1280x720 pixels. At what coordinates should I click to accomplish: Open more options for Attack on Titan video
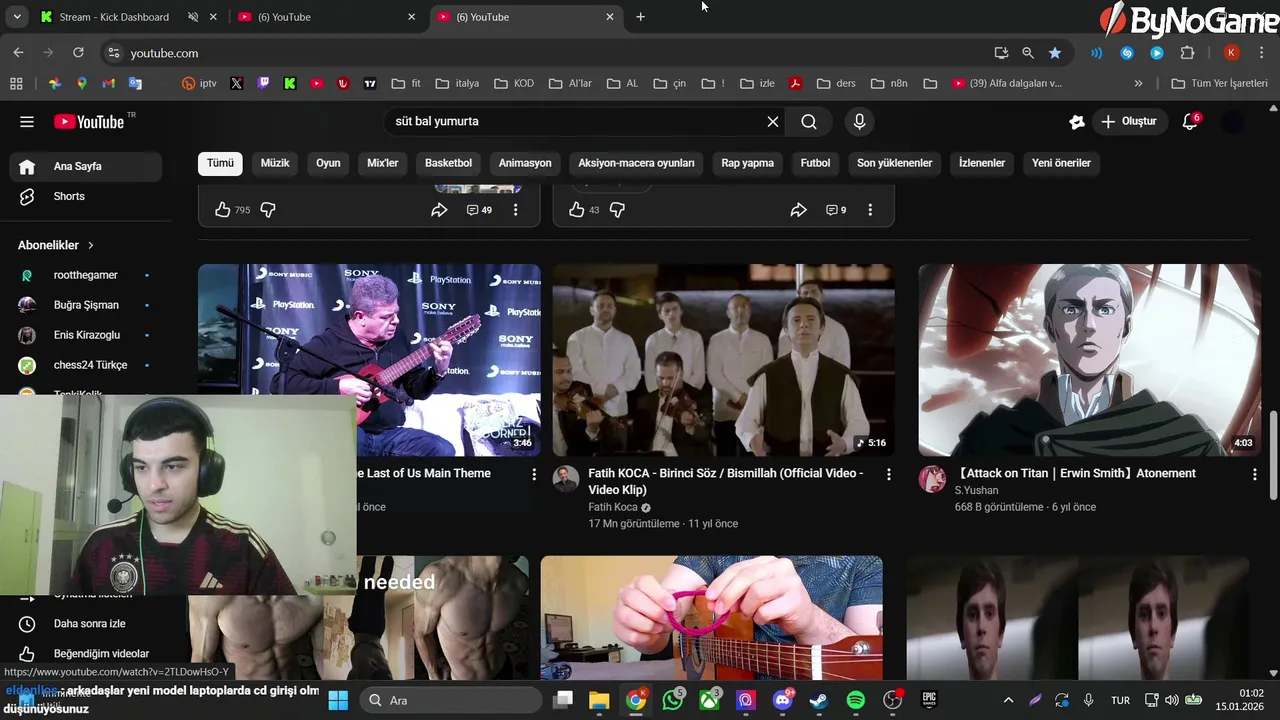(x=1255, y=474)
